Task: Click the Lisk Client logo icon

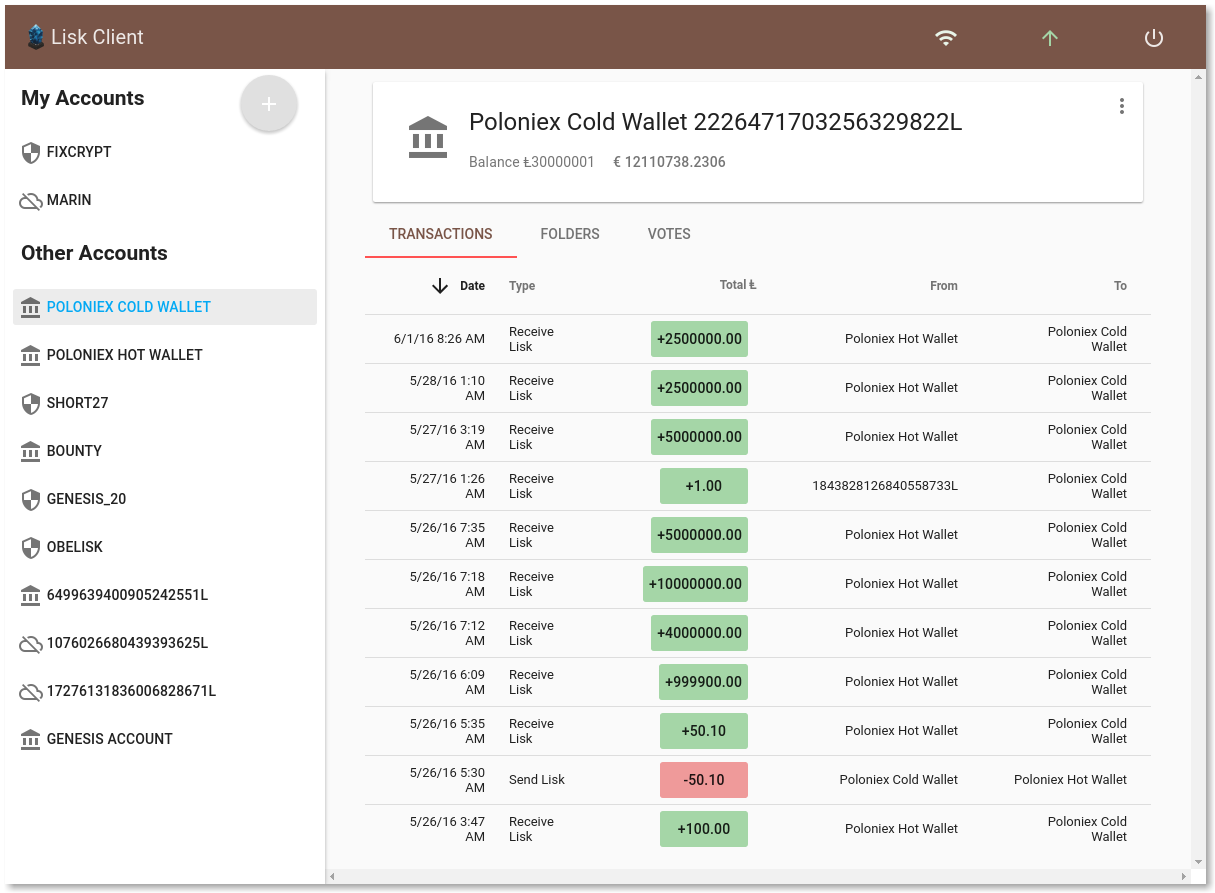Action: pos(36,37)
